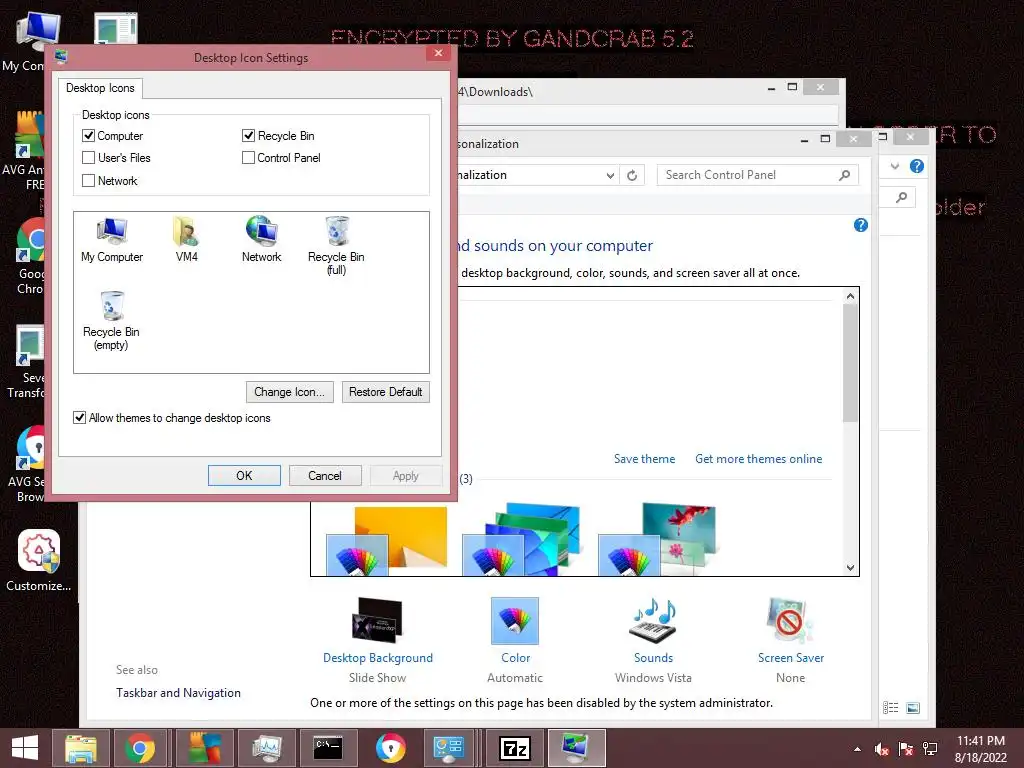Open AVG Secure Browser from the taskbar
The image size is (1024, 768).
click(x=391, y=748)
